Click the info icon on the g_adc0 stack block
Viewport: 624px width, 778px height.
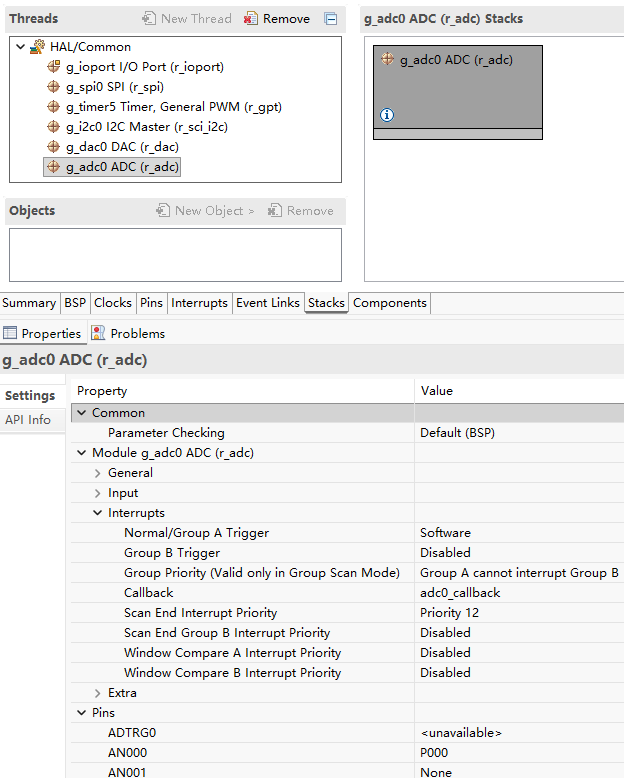coord(387,115)
